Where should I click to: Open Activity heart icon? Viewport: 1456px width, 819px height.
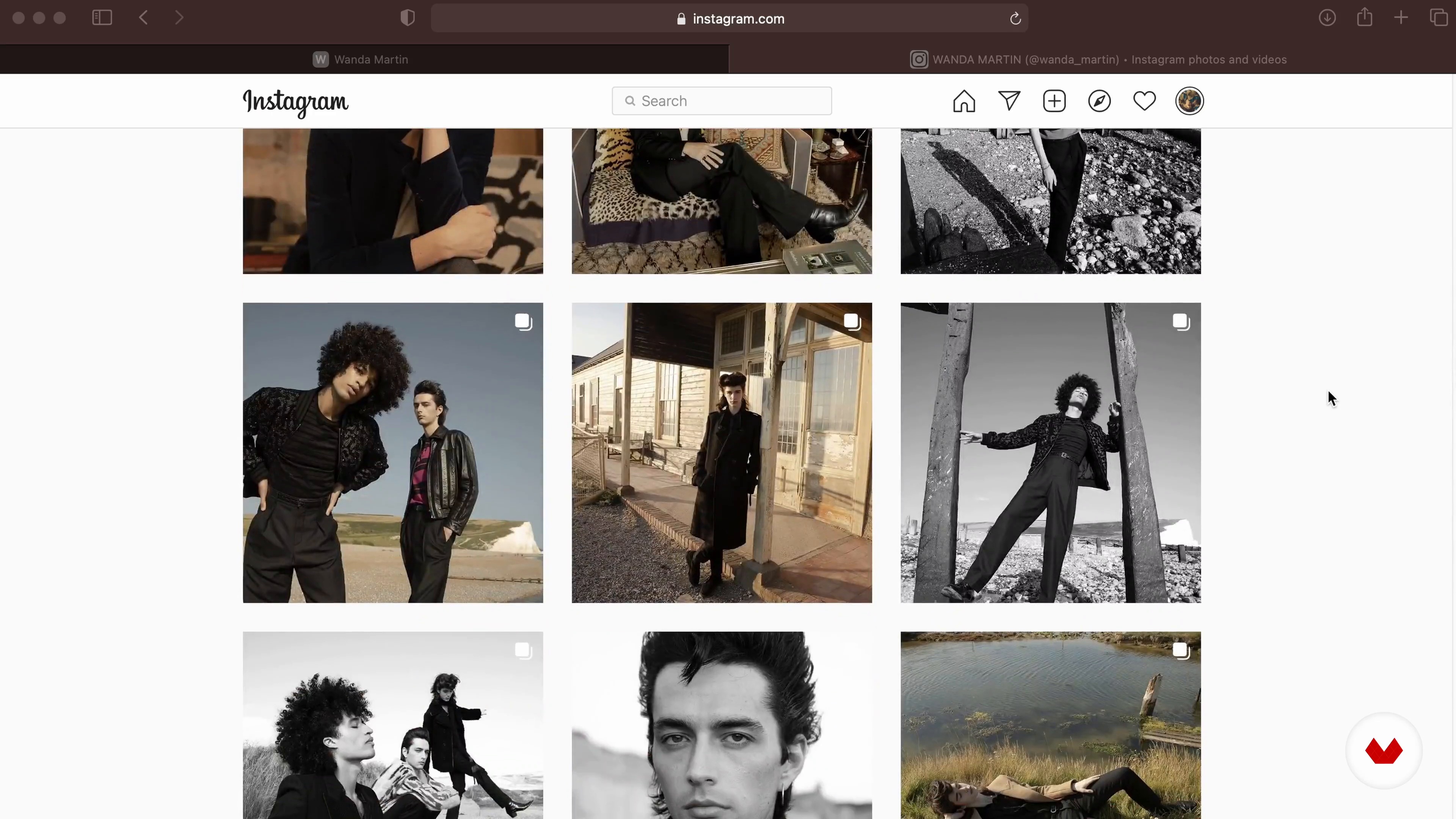pos(1145,101)
